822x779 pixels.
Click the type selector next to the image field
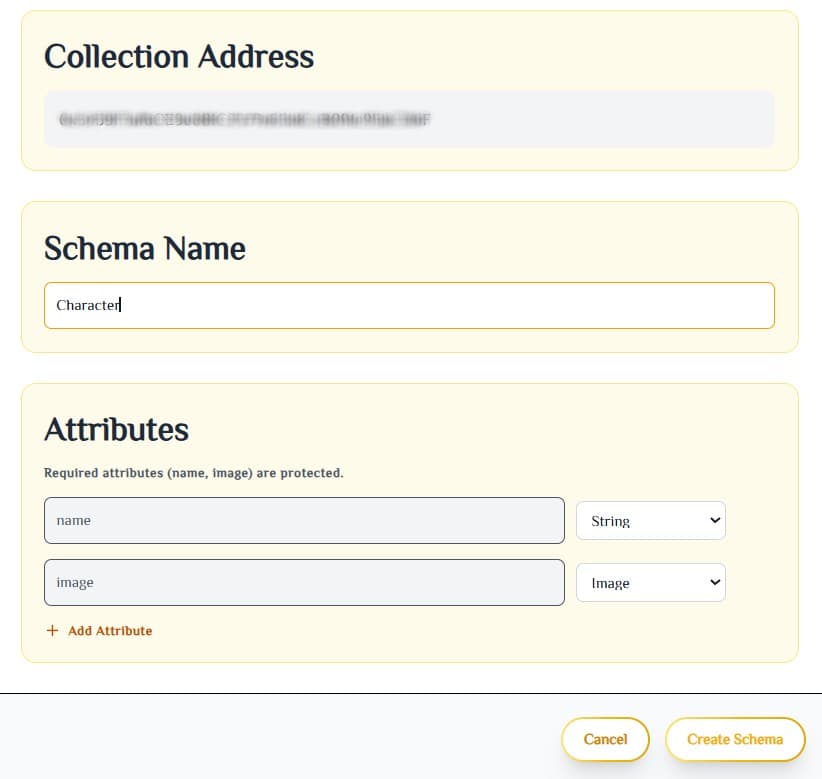(651, 583)
